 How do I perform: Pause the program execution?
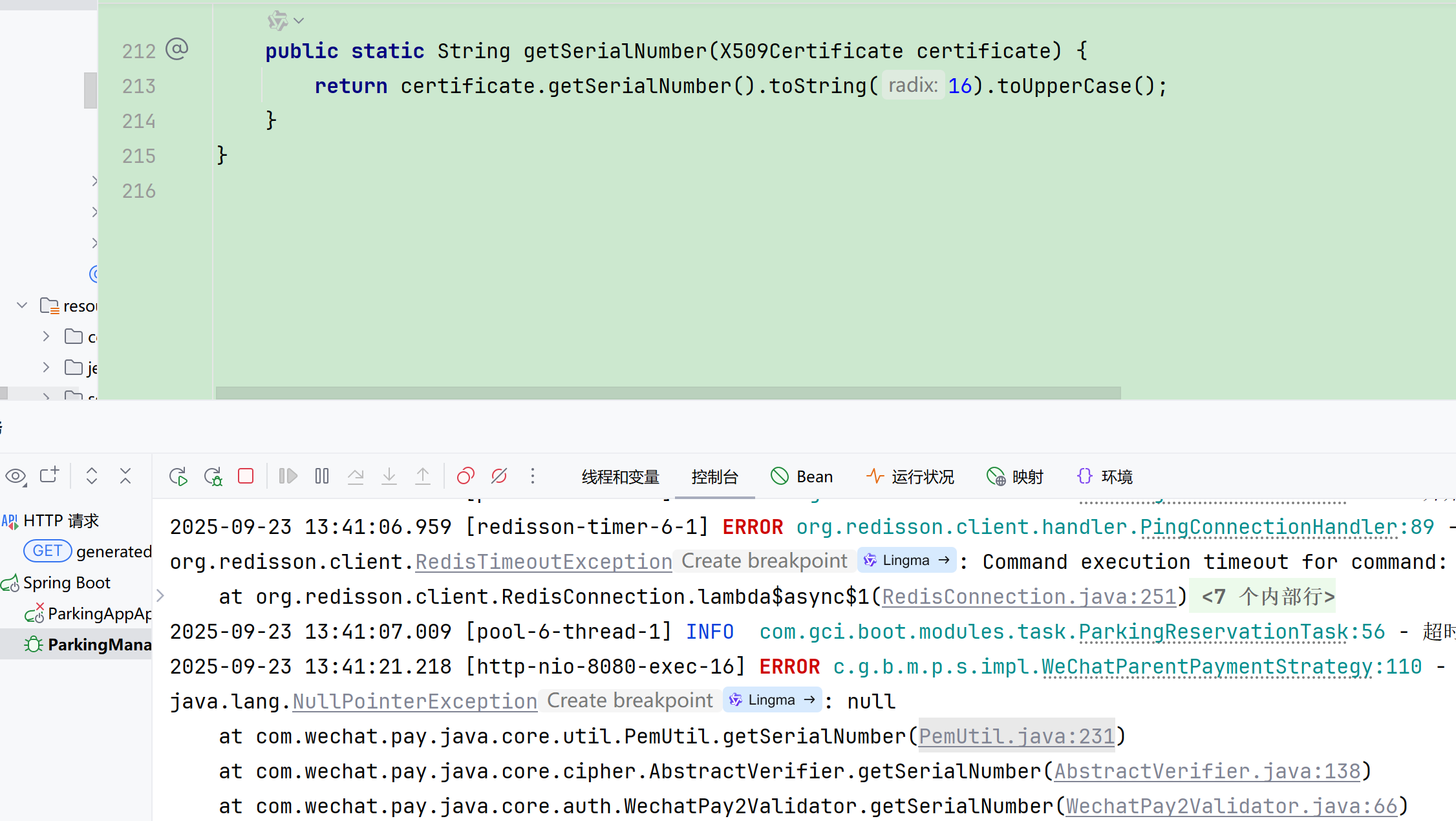322,476
